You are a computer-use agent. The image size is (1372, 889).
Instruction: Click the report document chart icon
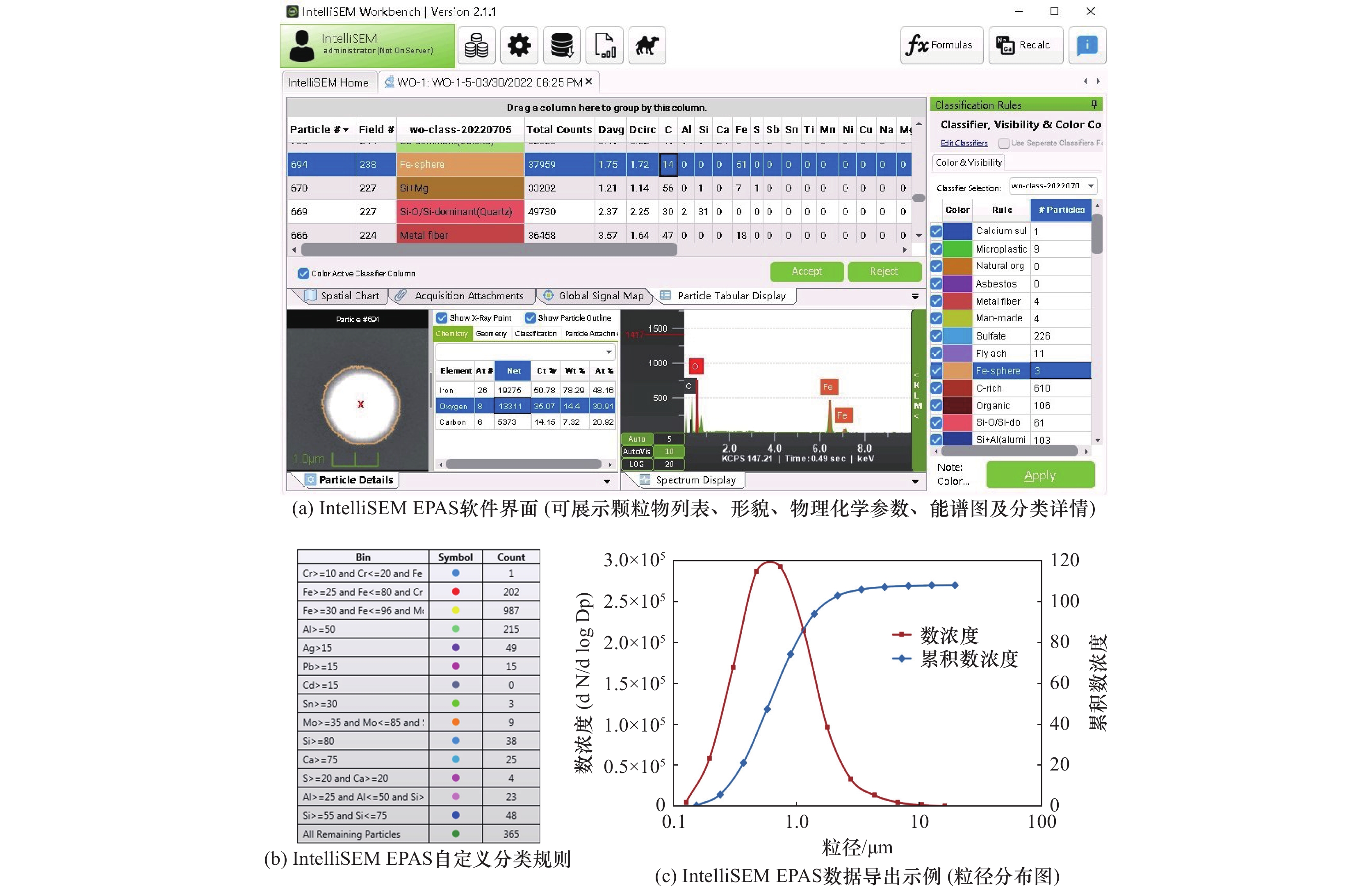[x=604, y=45]
